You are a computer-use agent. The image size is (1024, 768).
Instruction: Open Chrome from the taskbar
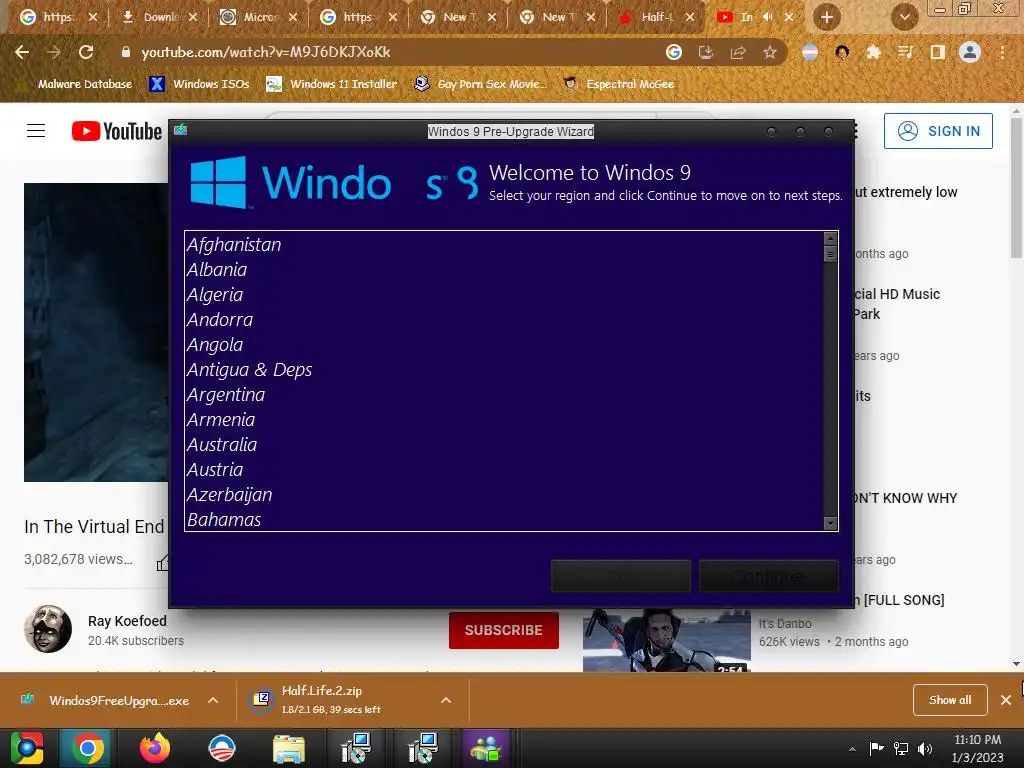click(x=87, y=748)
